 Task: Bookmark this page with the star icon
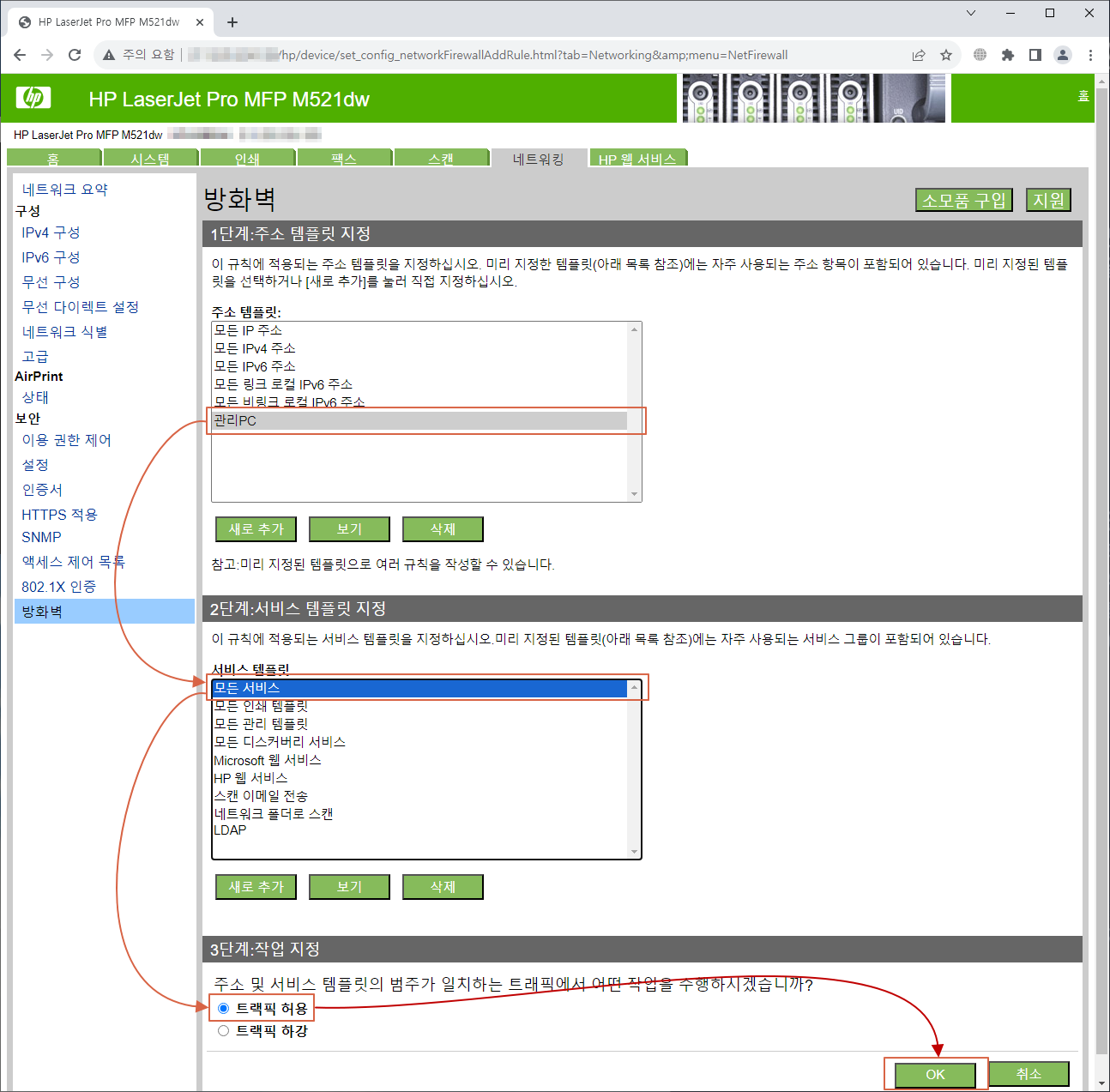946,55
